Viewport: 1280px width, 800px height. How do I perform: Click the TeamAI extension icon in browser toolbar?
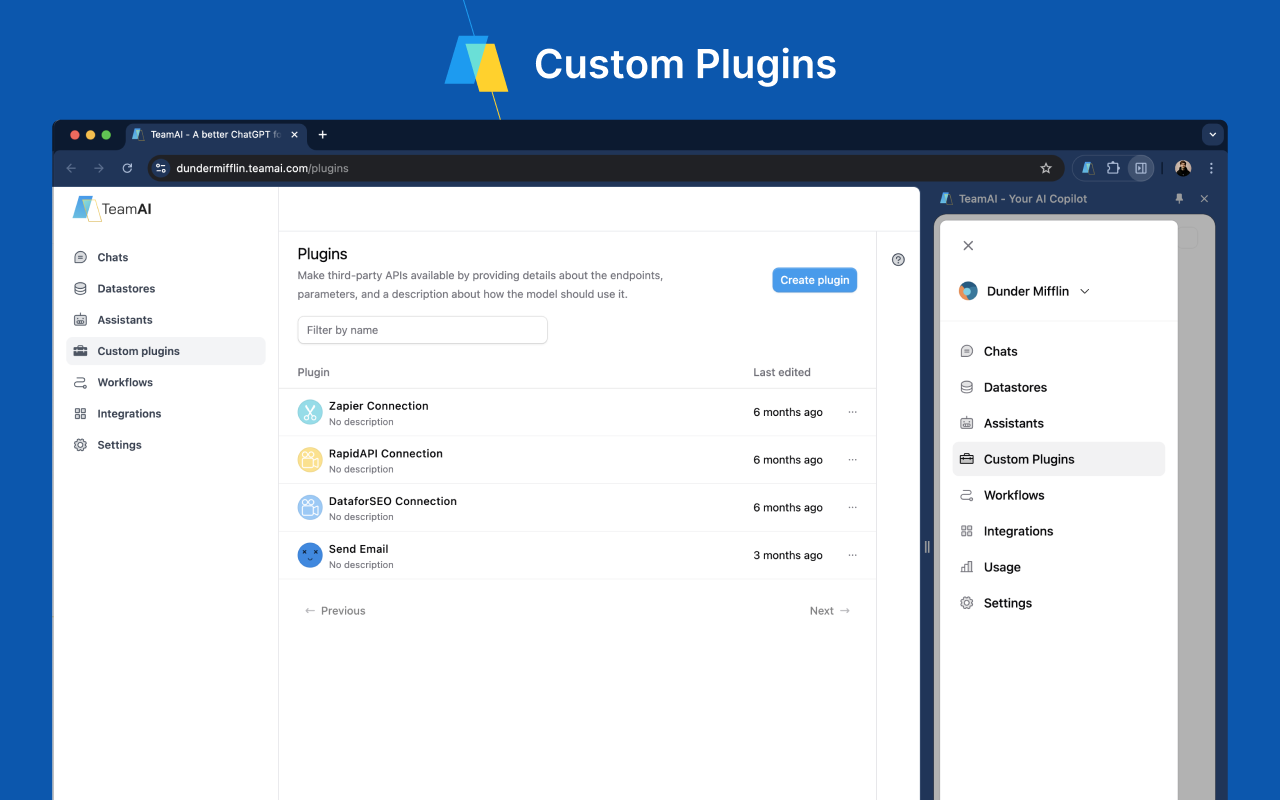click(x=1088, y=168)
